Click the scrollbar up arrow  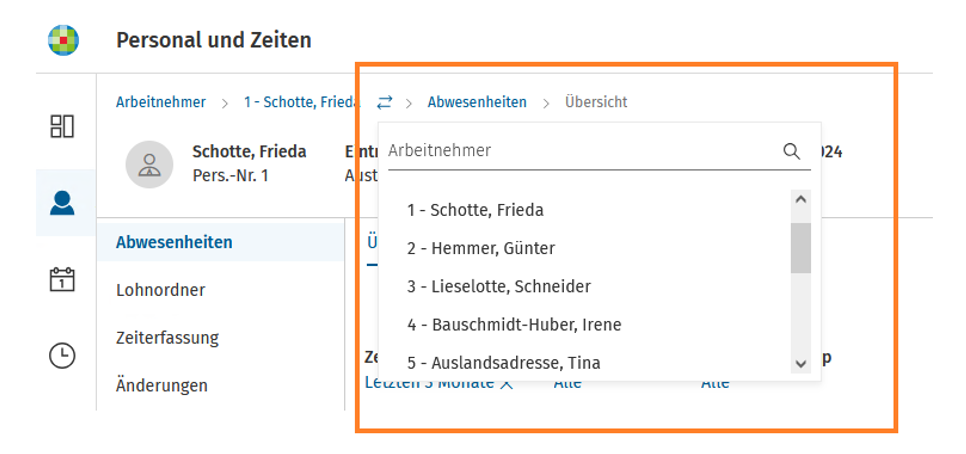click(801, 199)
